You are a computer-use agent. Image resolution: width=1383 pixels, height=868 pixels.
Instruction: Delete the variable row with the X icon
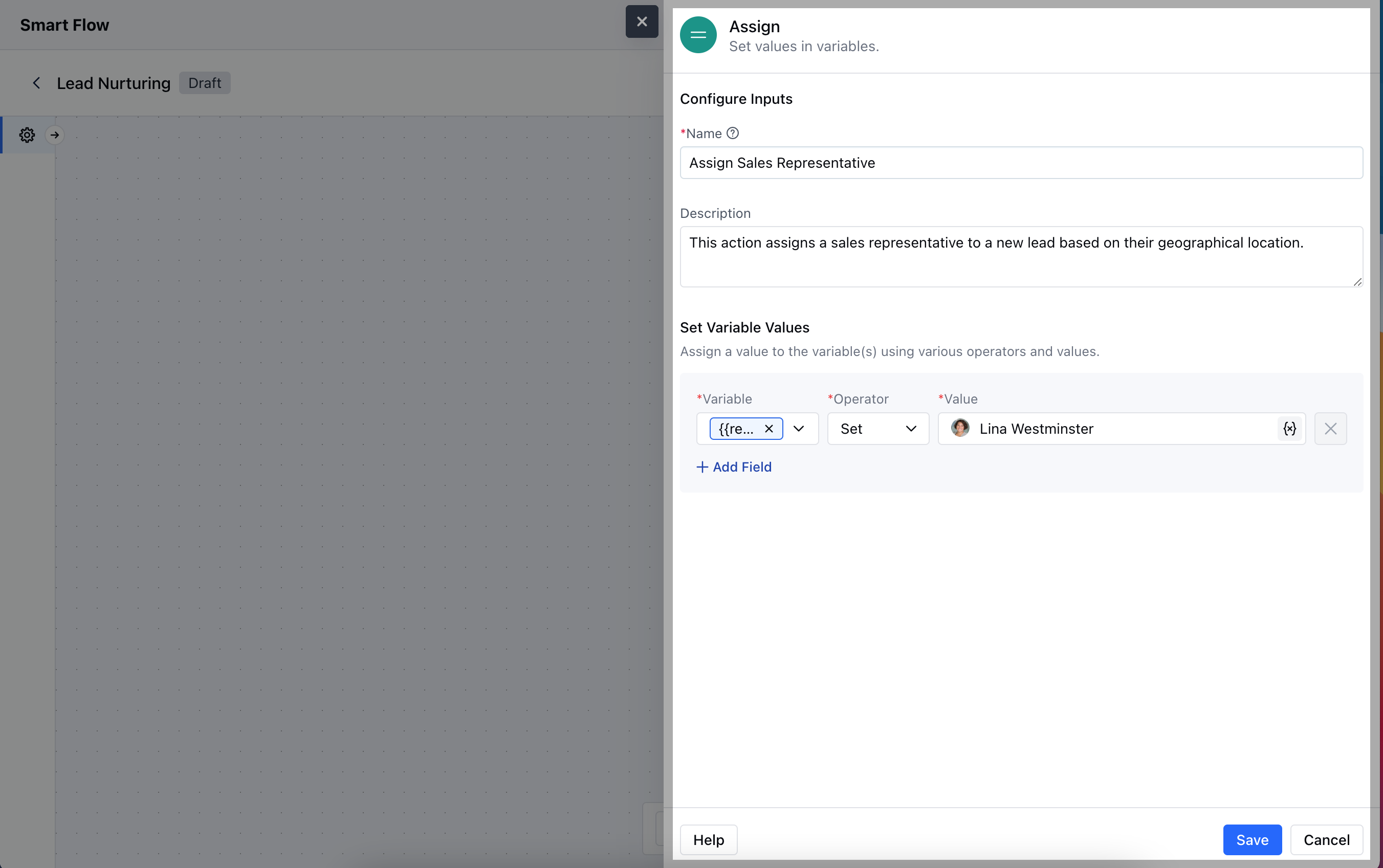point(1330,428)
